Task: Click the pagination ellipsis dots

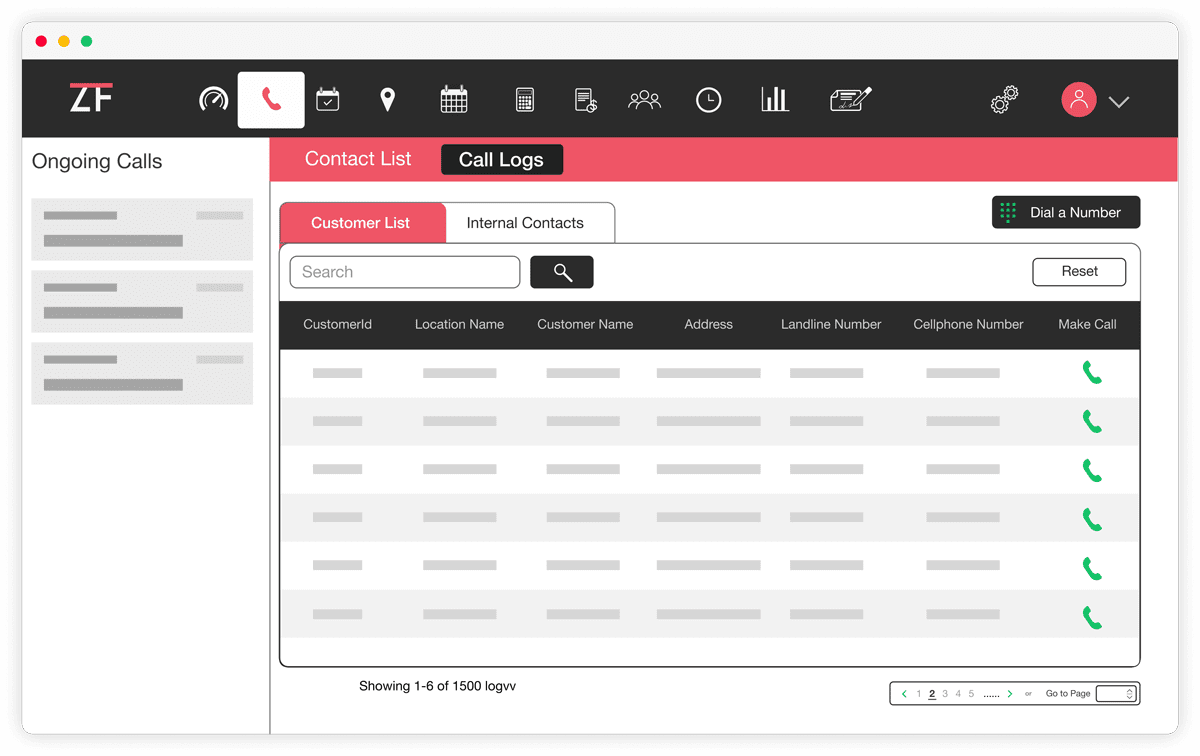Action: (991, 695)
